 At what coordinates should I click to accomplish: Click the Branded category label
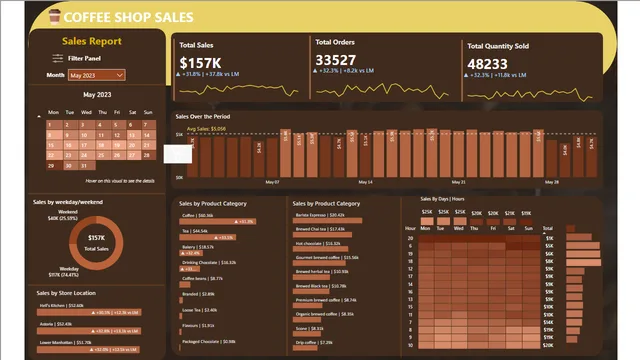click(x=198, y=294)
